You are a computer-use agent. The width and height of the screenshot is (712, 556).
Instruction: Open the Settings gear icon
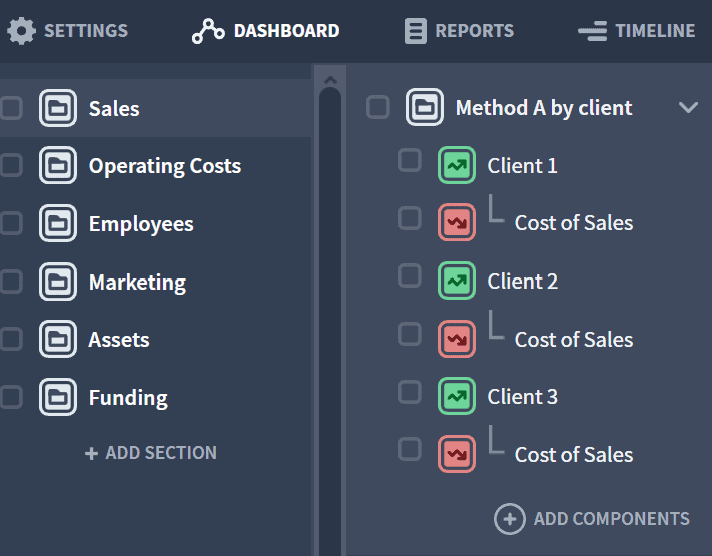pyautogui.click(x=21, y=31)
